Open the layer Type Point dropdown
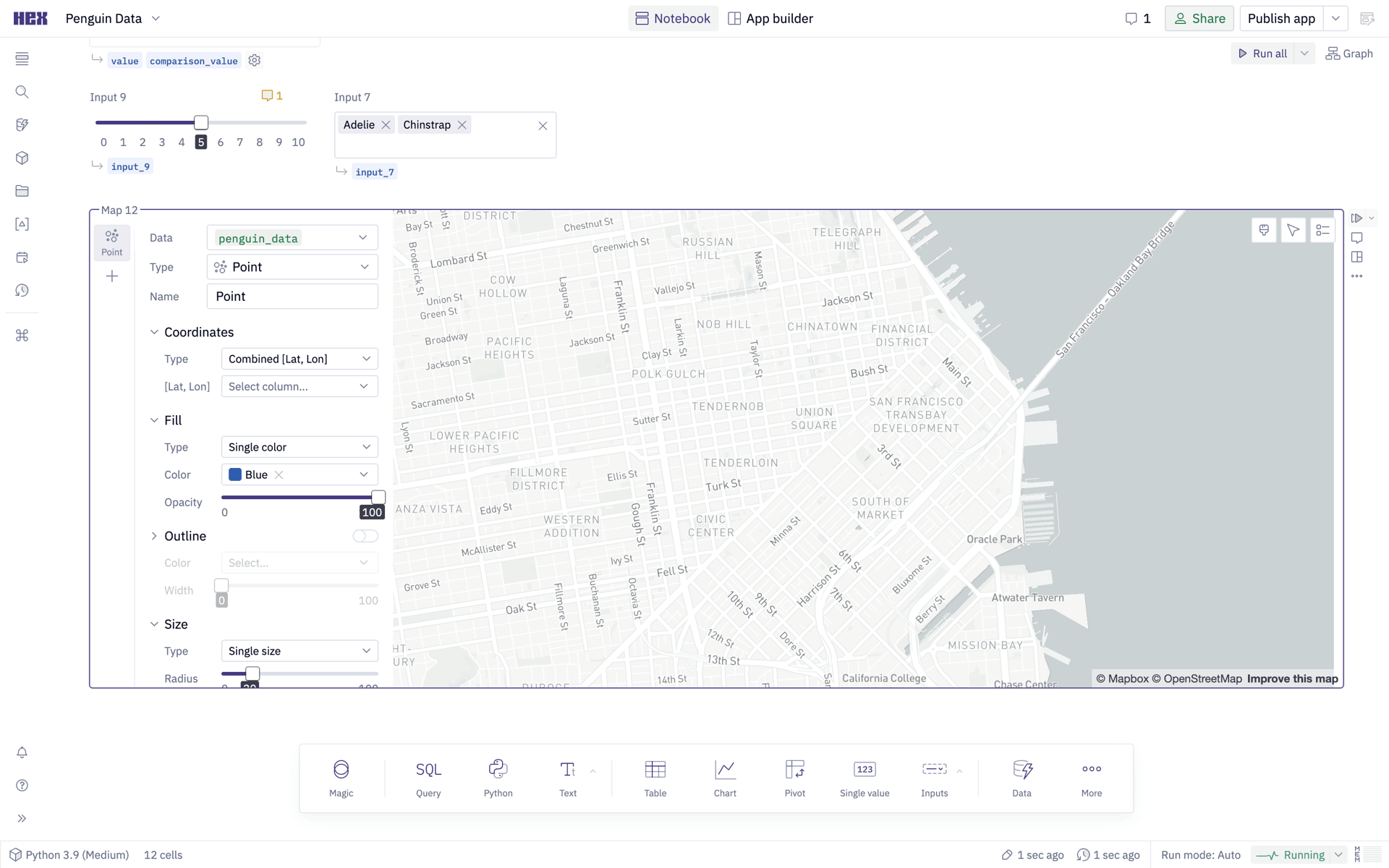The height and width of the screenshot is (868, 1389). click(292, 267)
